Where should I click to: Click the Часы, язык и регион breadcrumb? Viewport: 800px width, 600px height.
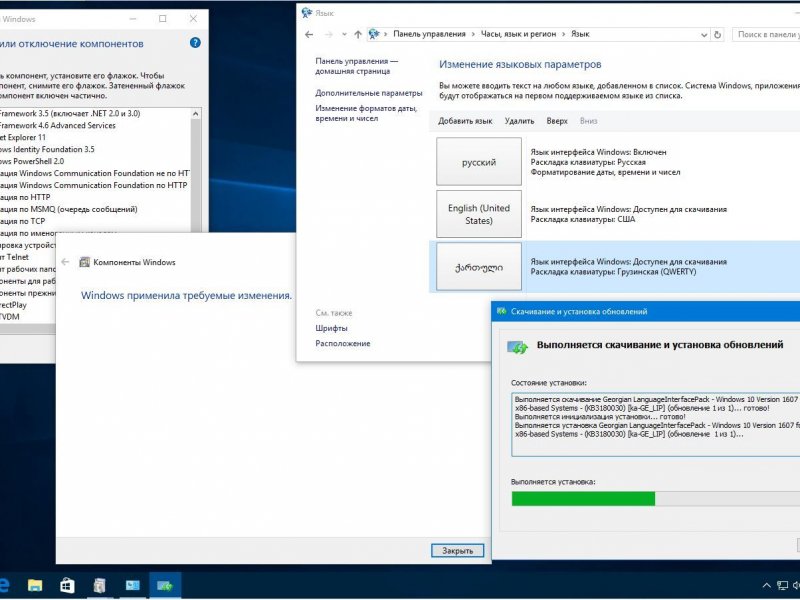click(x=518, y=34)
